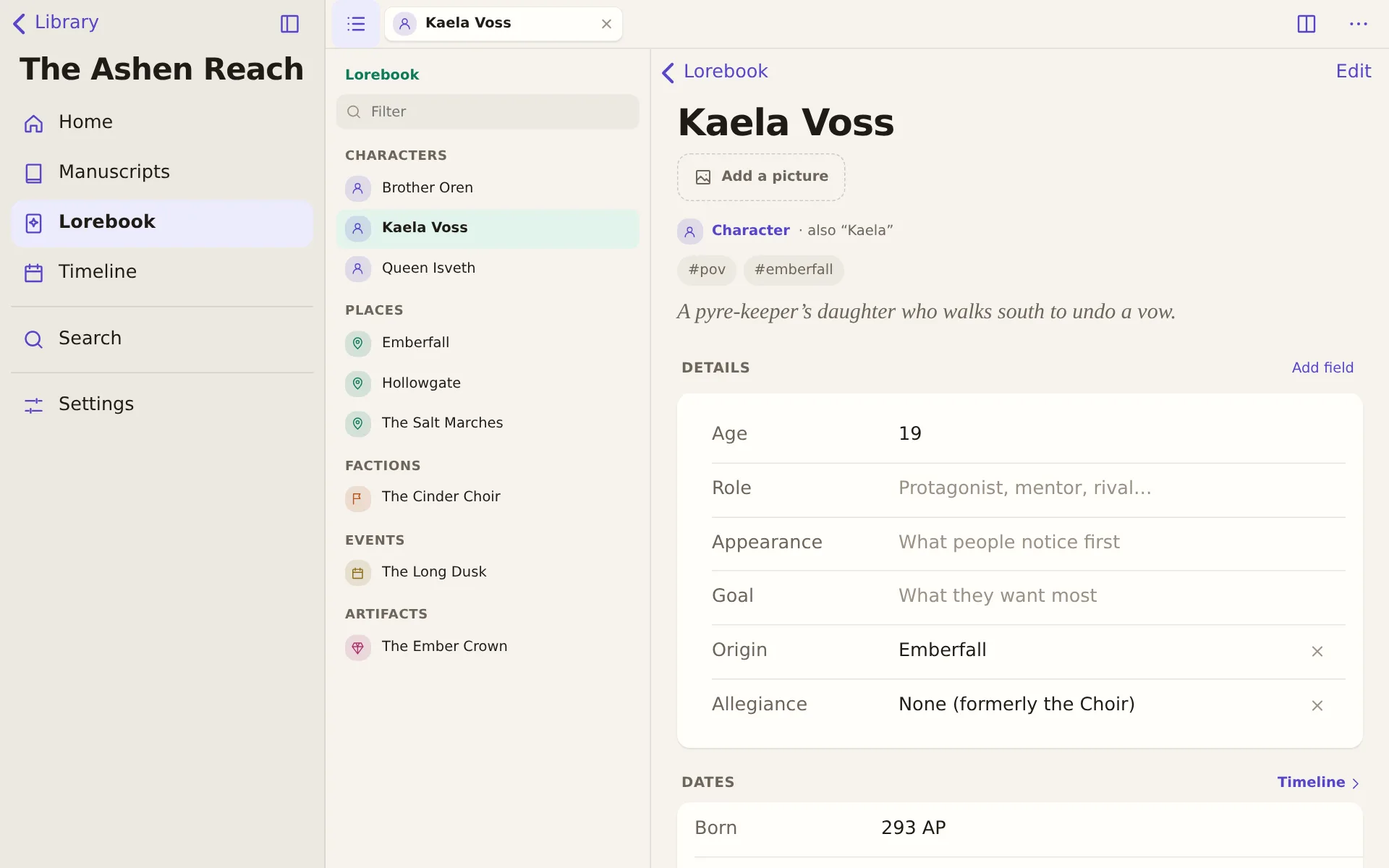Click the Character type label
This screenshot has width=1389, height=868.
tap(750, 231)
